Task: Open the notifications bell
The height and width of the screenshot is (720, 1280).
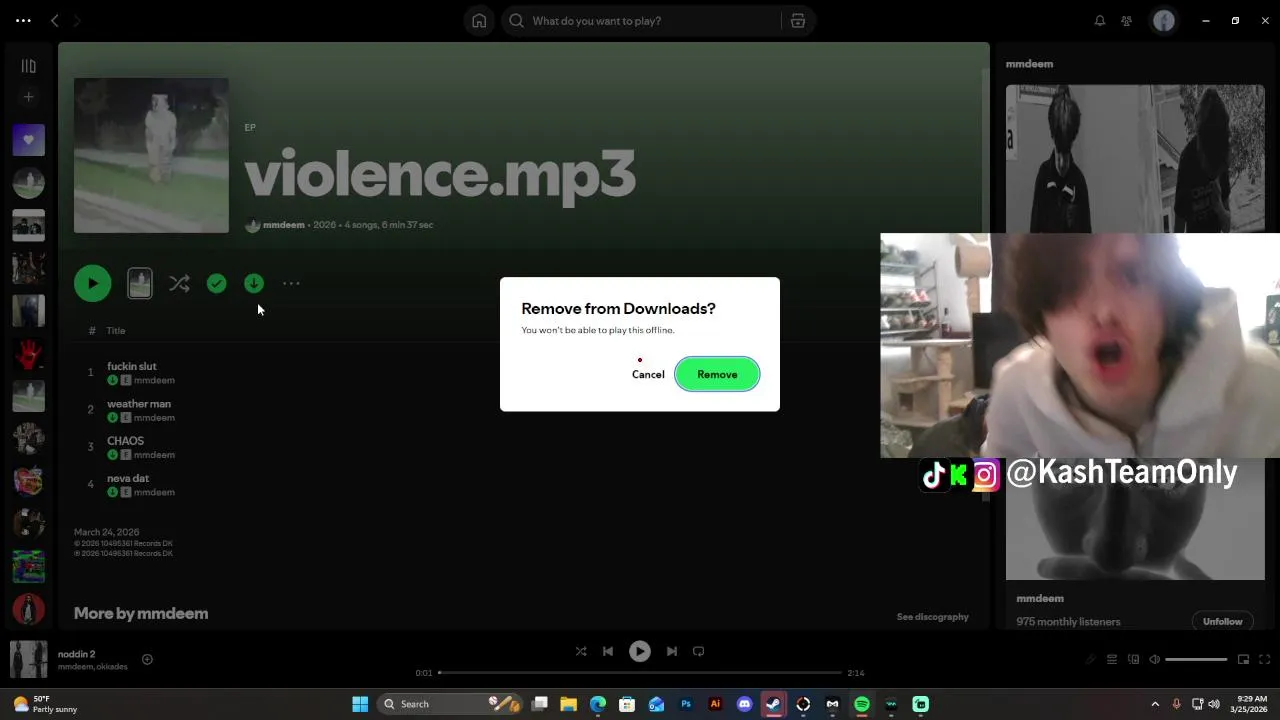Action: [1100, 20]
